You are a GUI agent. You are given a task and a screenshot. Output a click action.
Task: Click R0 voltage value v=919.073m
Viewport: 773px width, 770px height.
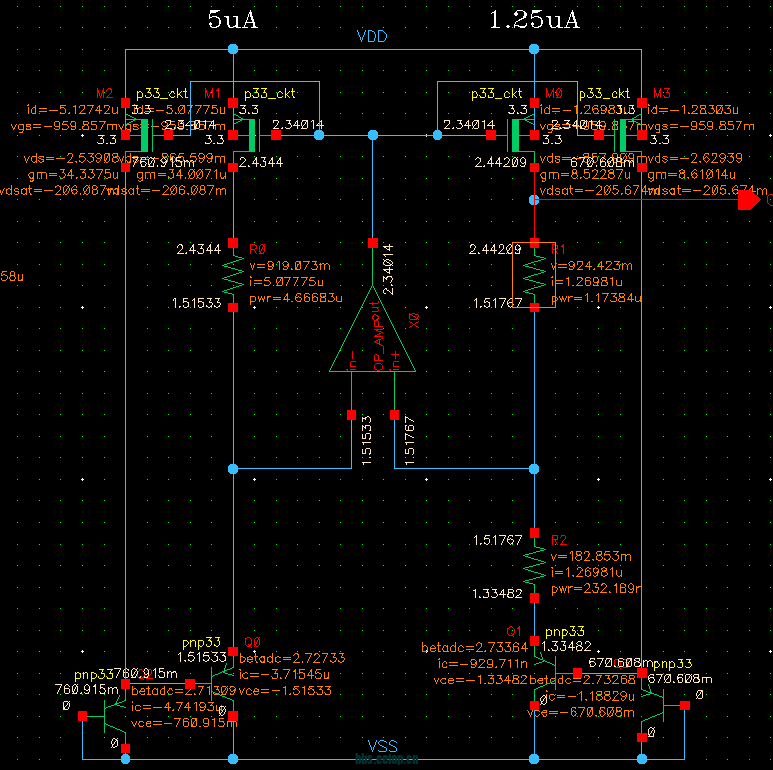[290, 266]
